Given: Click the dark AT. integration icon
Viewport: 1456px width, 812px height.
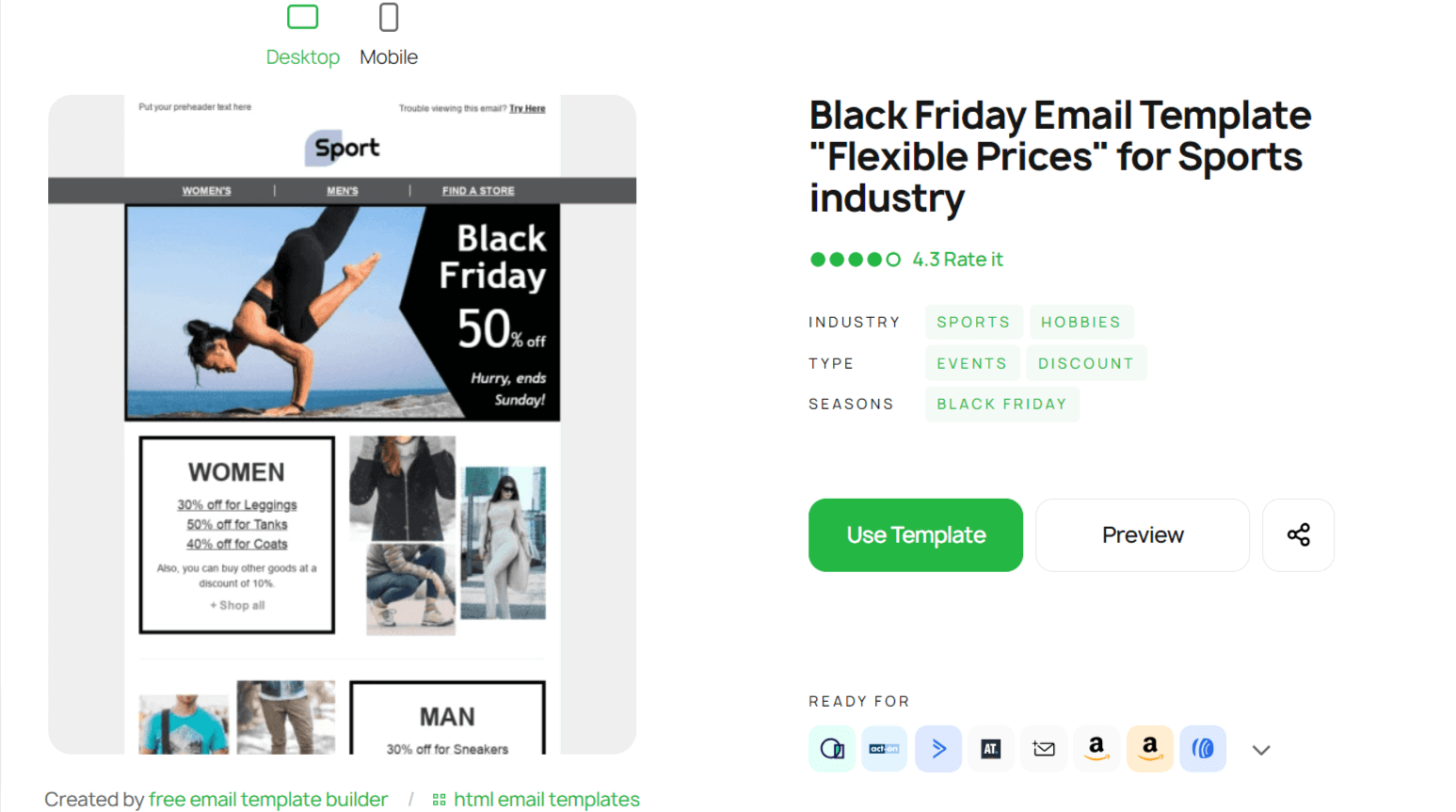Looking at the screenshot, I should [990, 749].
